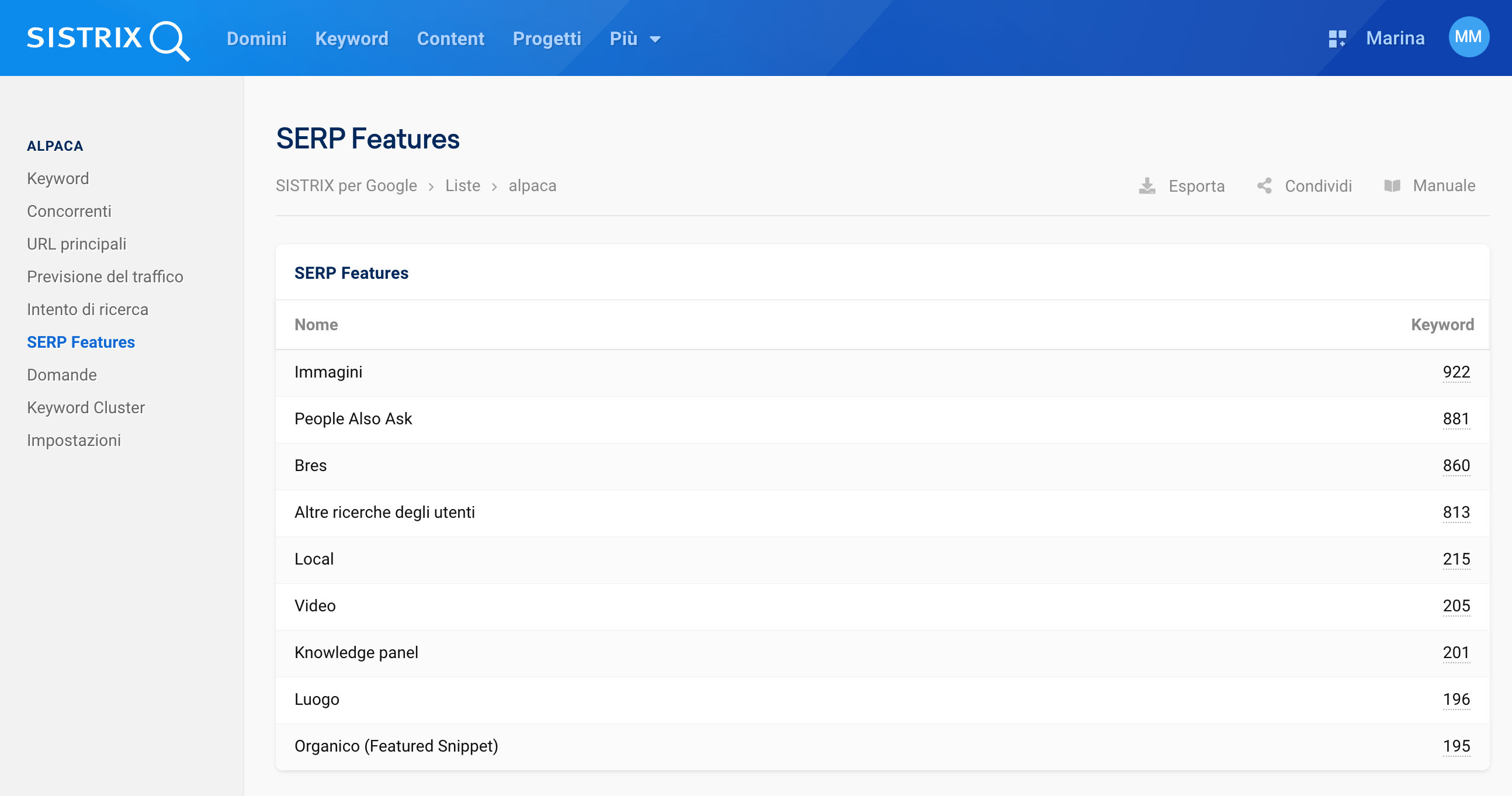The image size is (1512, 796).
Task: Click the Manuale book icon
Action: click(x=1392, y=186)
